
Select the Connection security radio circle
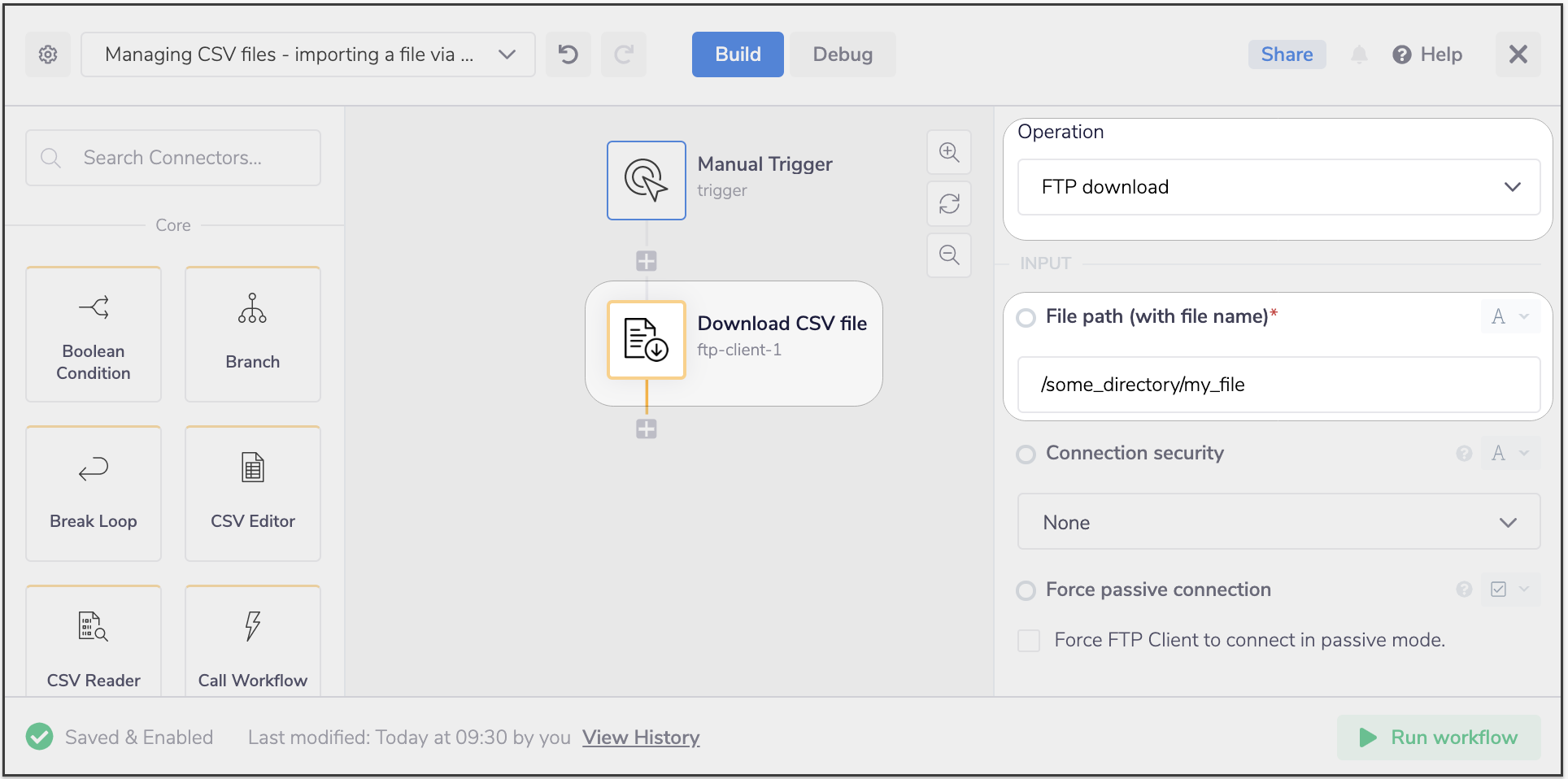[x=1026, y=454]
